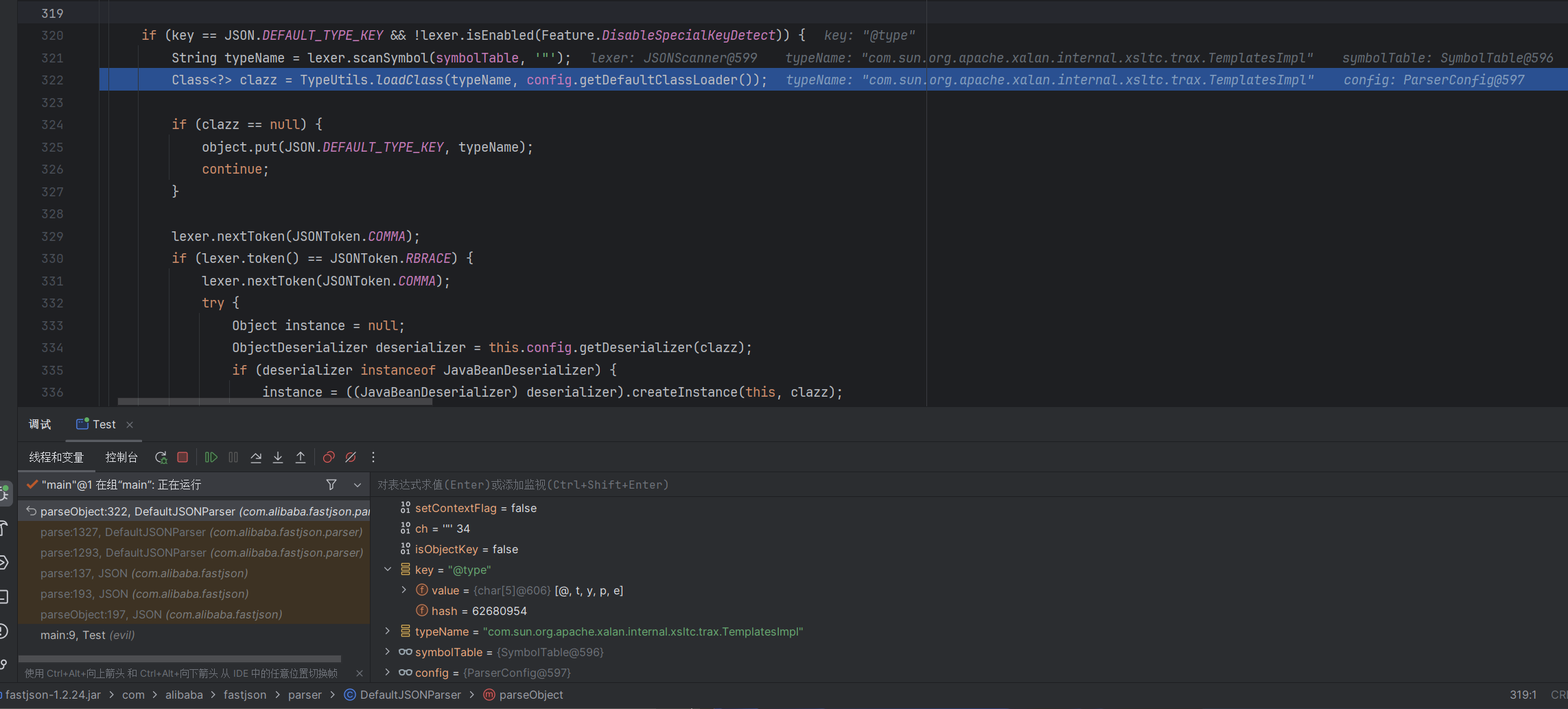Image resolution: width=1568 pixels, height=709 pixels.
Task: Select frame parse:1327, DefaultJSONParser
Action: coord(194,532)
